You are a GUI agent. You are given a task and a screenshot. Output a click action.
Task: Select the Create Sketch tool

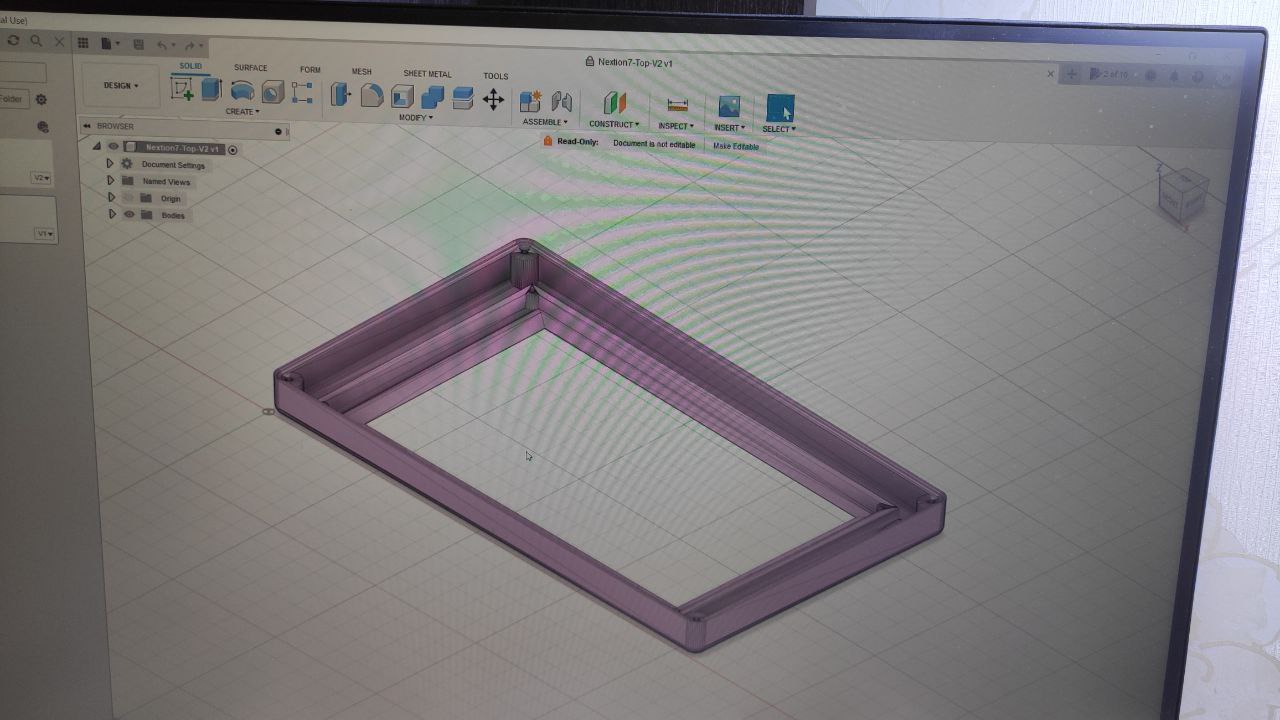click(x=182, y=90)
